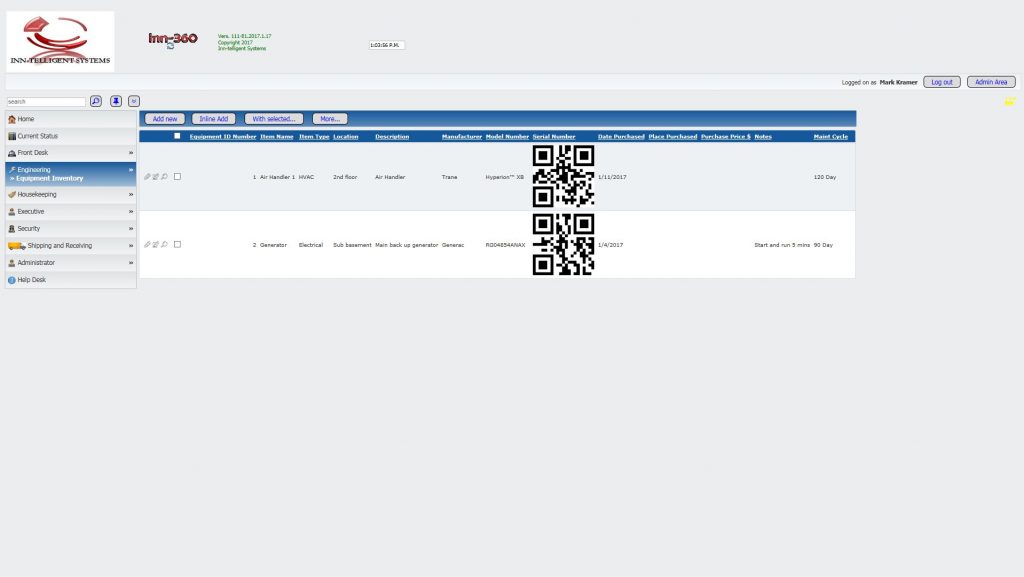Expand the Front Desk menu arrow
Viewport: 1024px width, 577px height.
click(x=131, y=153)
